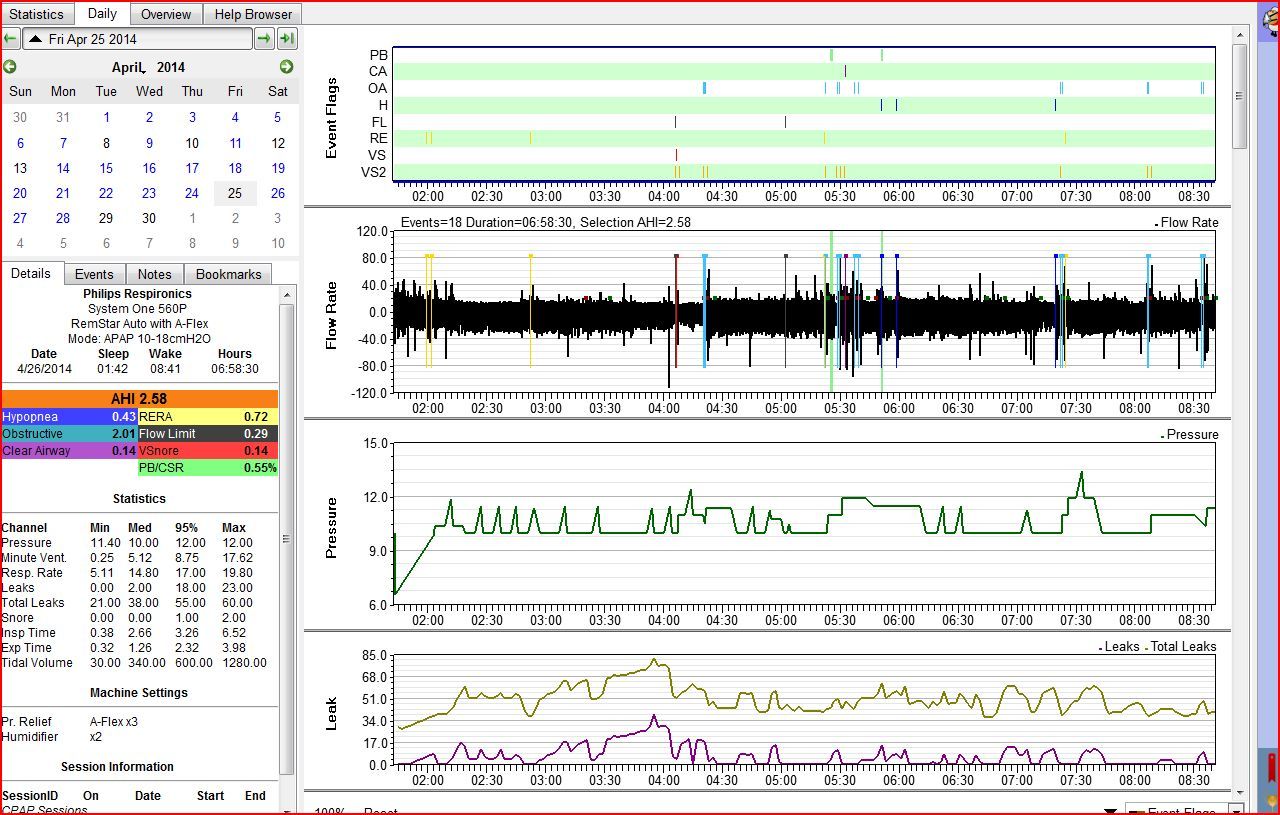The width and height of the screenshot is (1280, 815).
Task: Open the Bookmarks tab
Action: pos(229,274)
